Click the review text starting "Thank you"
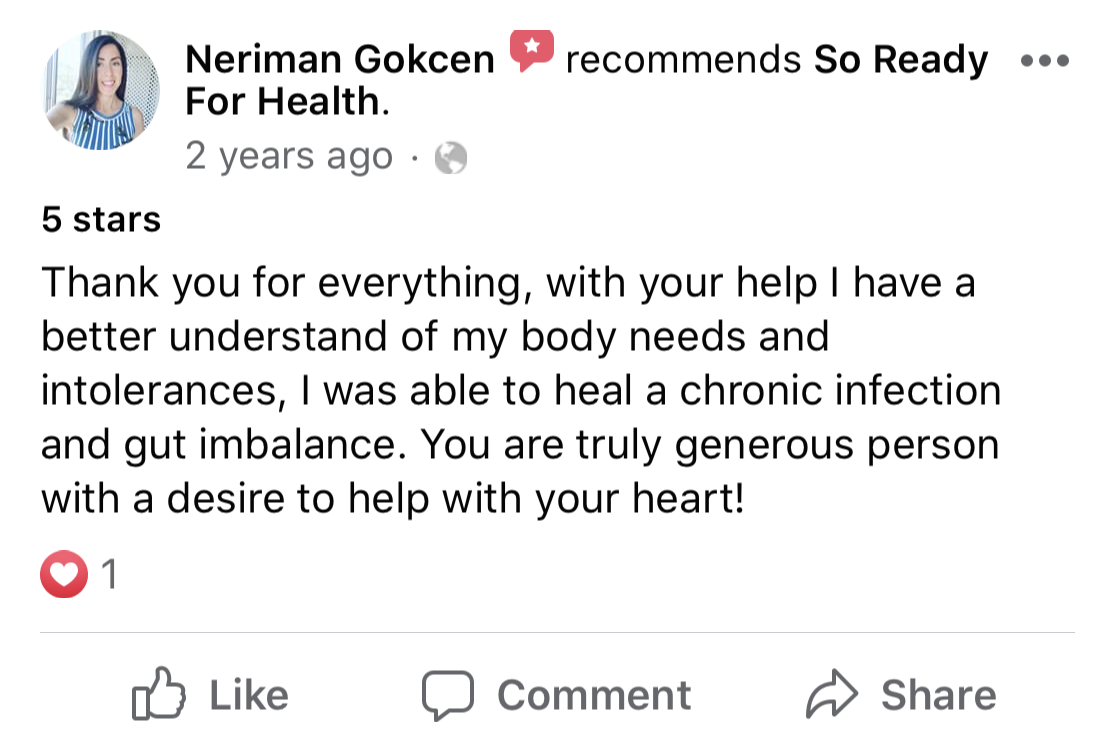Image resolution: width=1115 pixels, height=745 pixels. [x=508, y=284]
